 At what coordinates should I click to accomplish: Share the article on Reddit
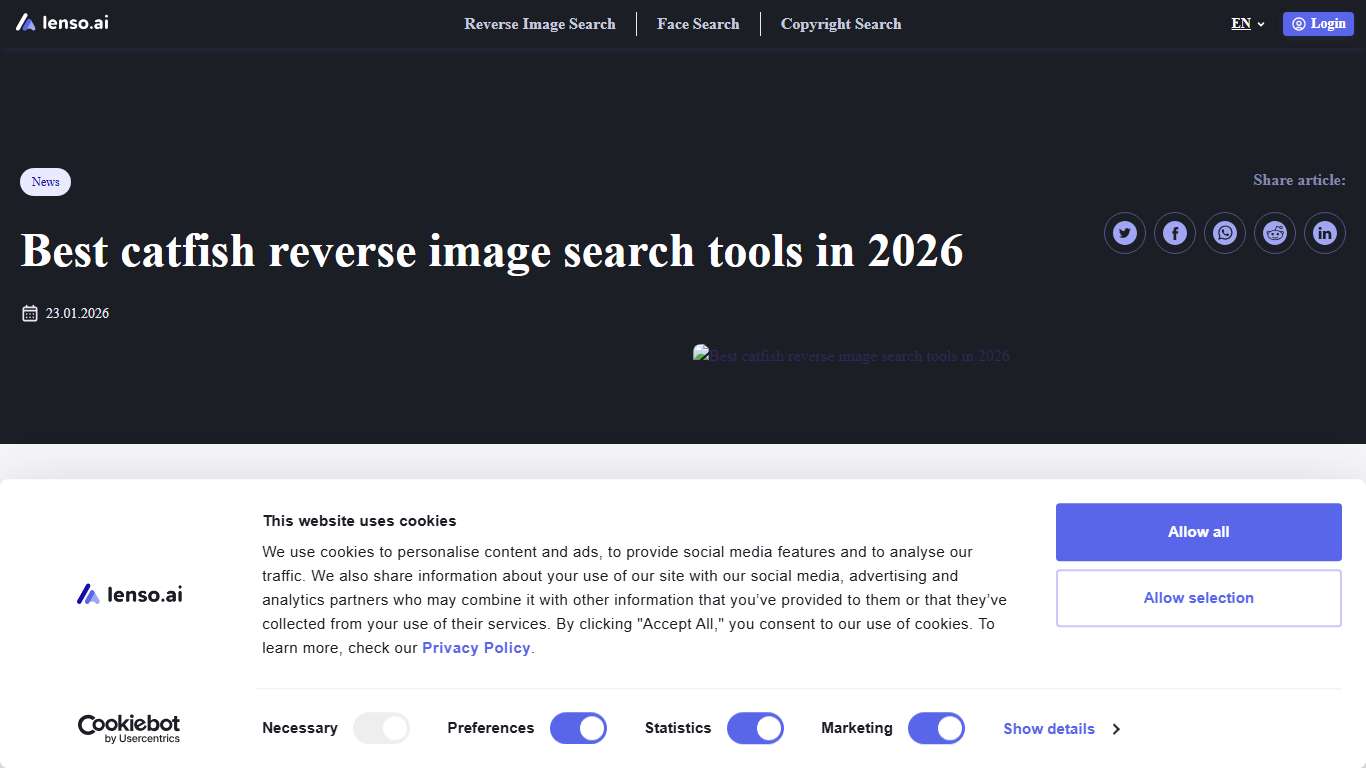pos(1274,232)
